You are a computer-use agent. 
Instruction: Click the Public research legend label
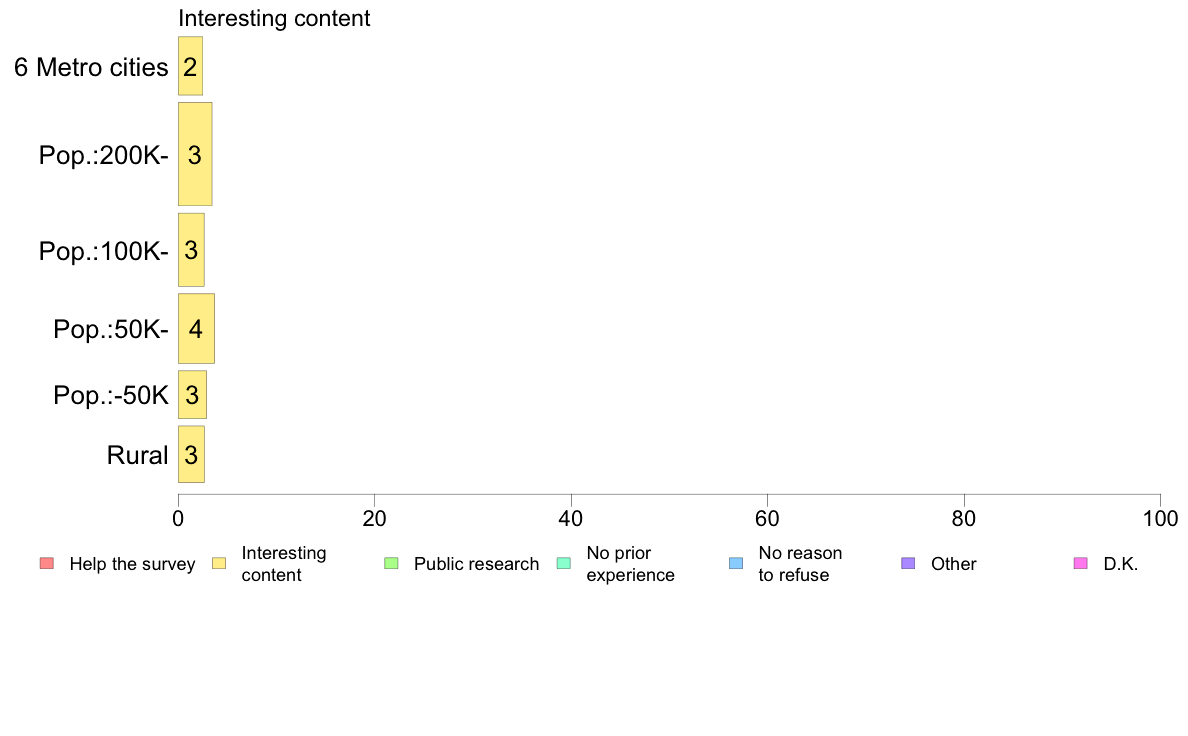(x=477, y=564)
